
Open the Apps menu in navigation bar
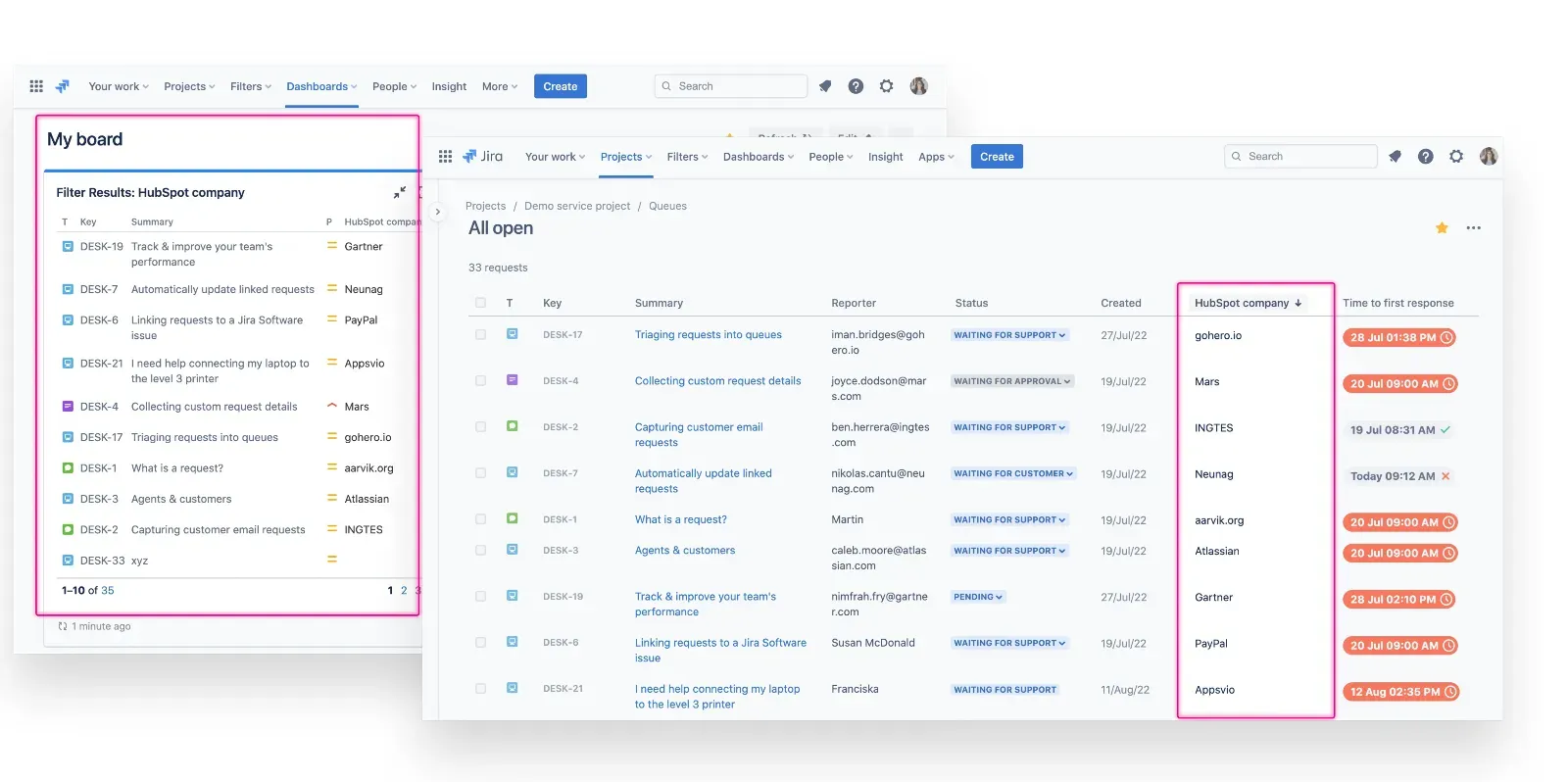pos(936,157)
